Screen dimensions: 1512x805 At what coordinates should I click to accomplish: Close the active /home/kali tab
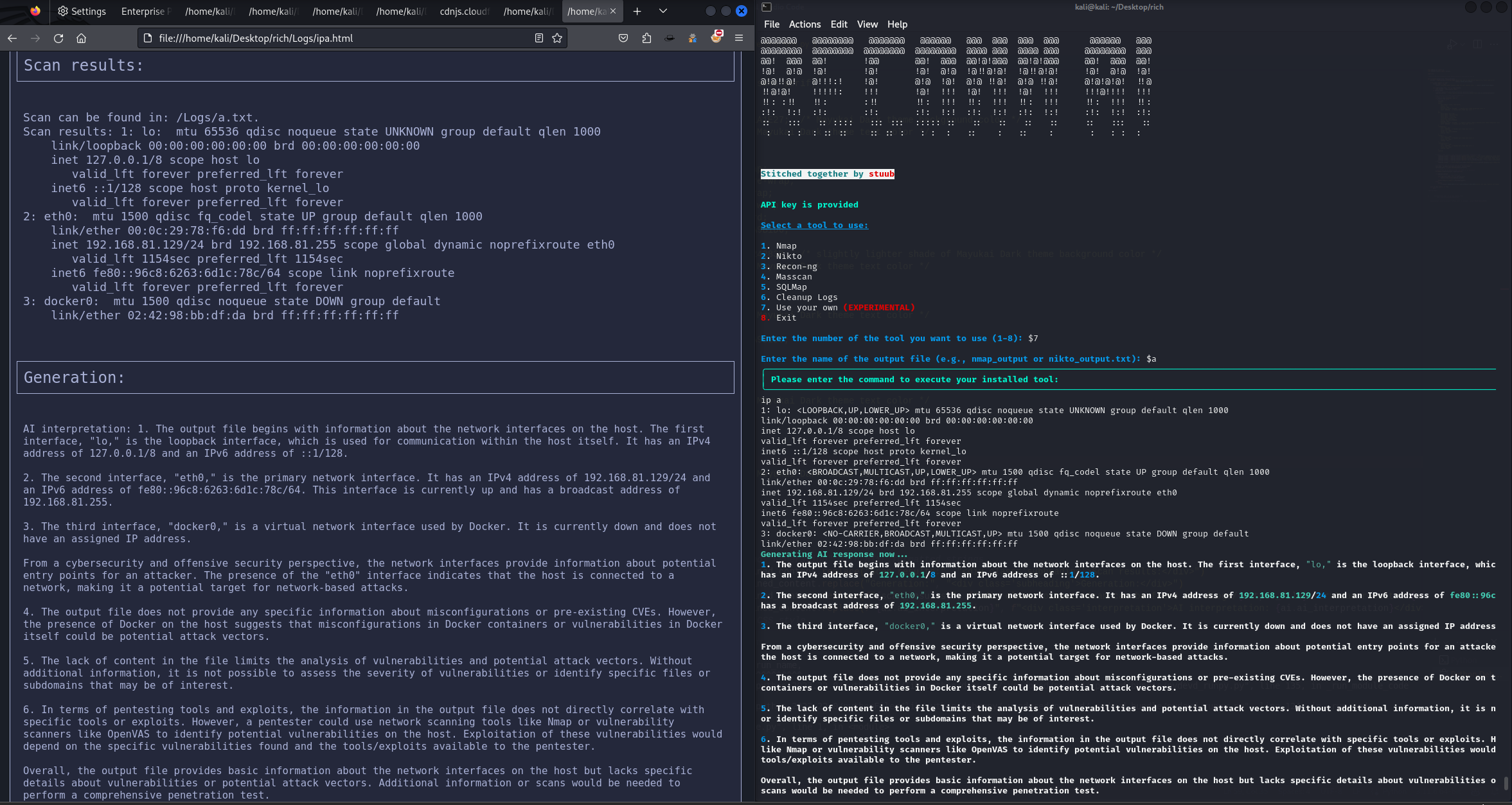[x=613, y=11]
